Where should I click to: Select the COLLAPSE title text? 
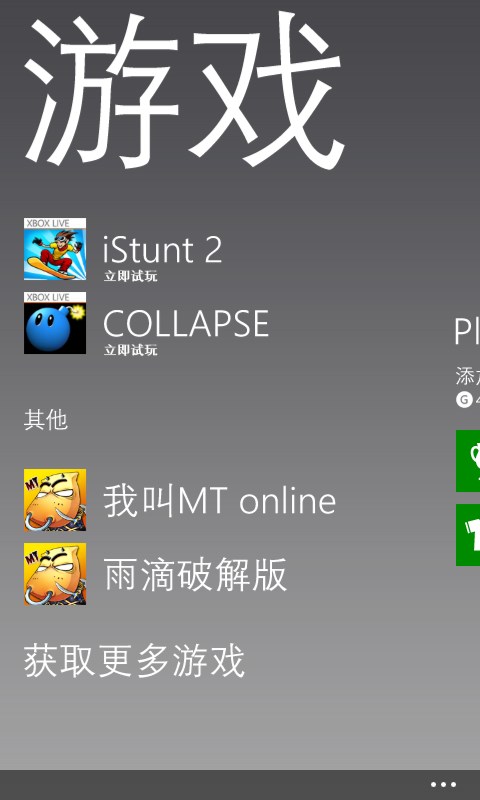point(186,323)
